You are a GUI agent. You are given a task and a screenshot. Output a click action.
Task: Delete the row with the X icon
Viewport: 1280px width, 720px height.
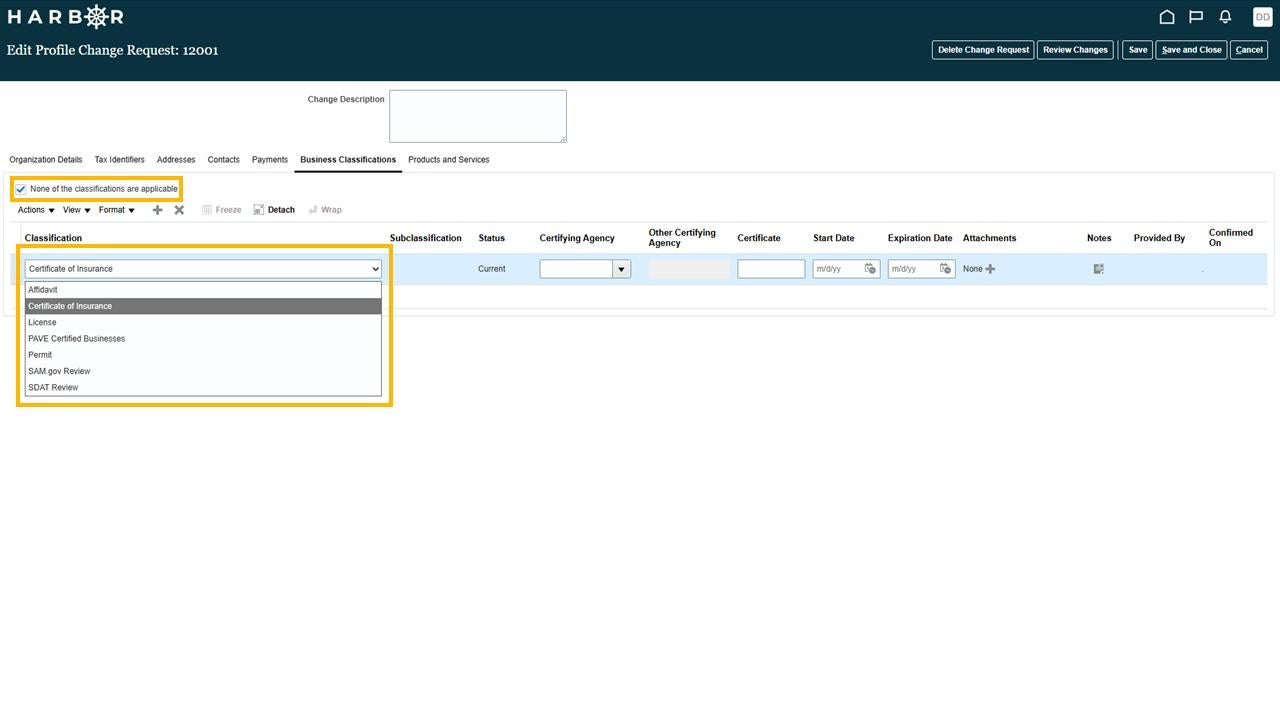click(179, 210)
